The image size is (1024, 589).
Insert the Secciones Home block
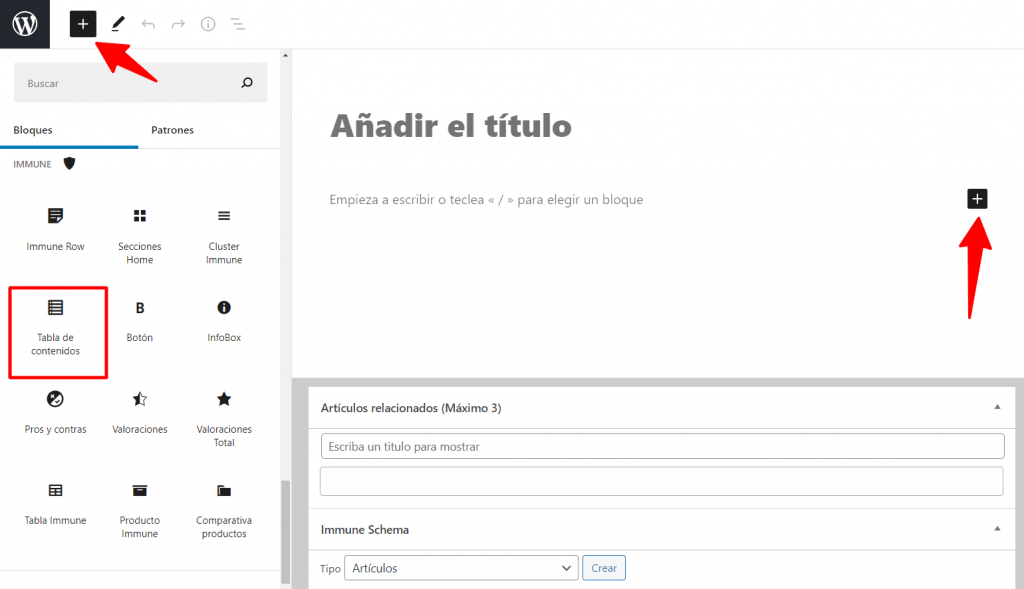pos(140,235)
